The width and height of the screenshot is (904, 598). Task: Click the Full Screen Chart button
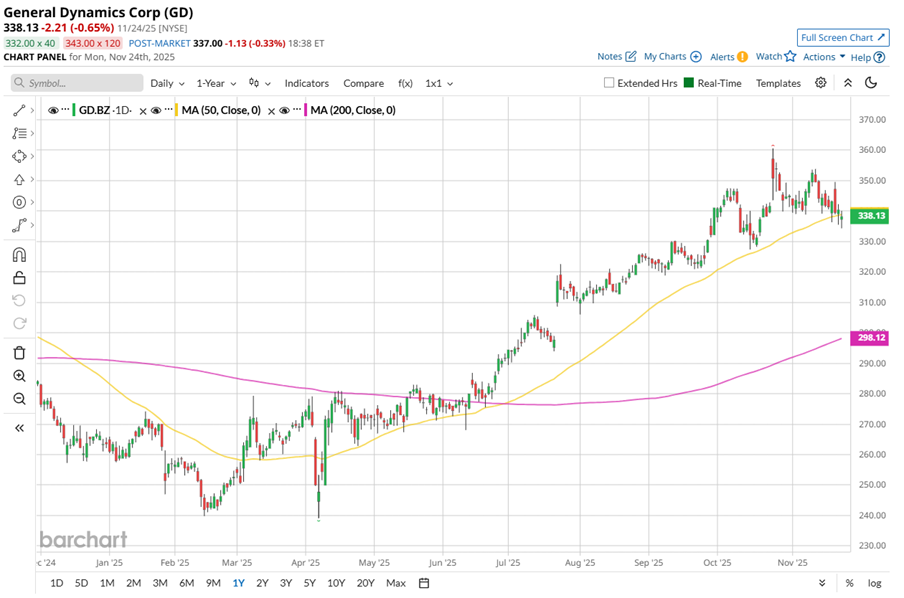(843, 37)
